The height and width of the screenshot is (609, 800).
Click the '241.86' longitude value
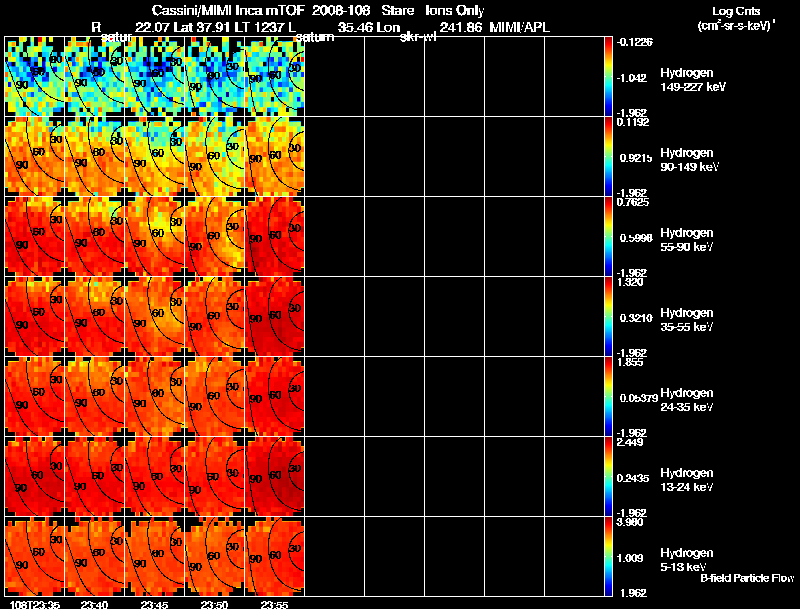pyautogui.click(x=461, y=27)
